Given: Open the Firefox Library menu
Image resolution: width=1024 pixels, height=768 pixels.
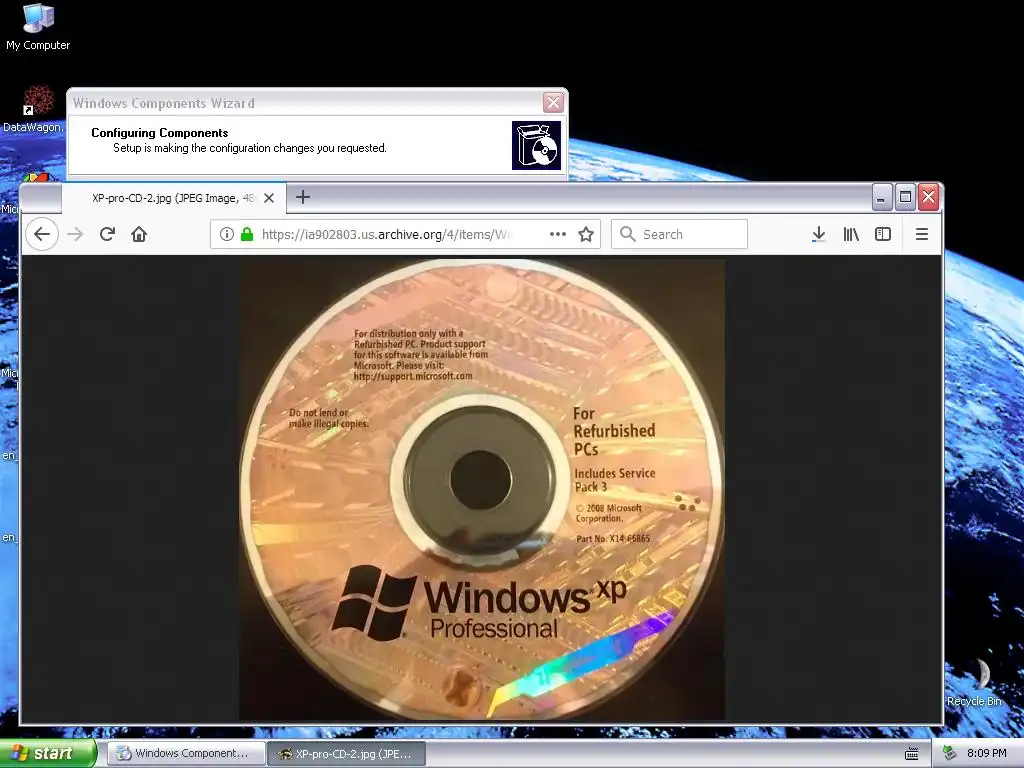Looking at the screenshot, I should click(x=851, y=234).
